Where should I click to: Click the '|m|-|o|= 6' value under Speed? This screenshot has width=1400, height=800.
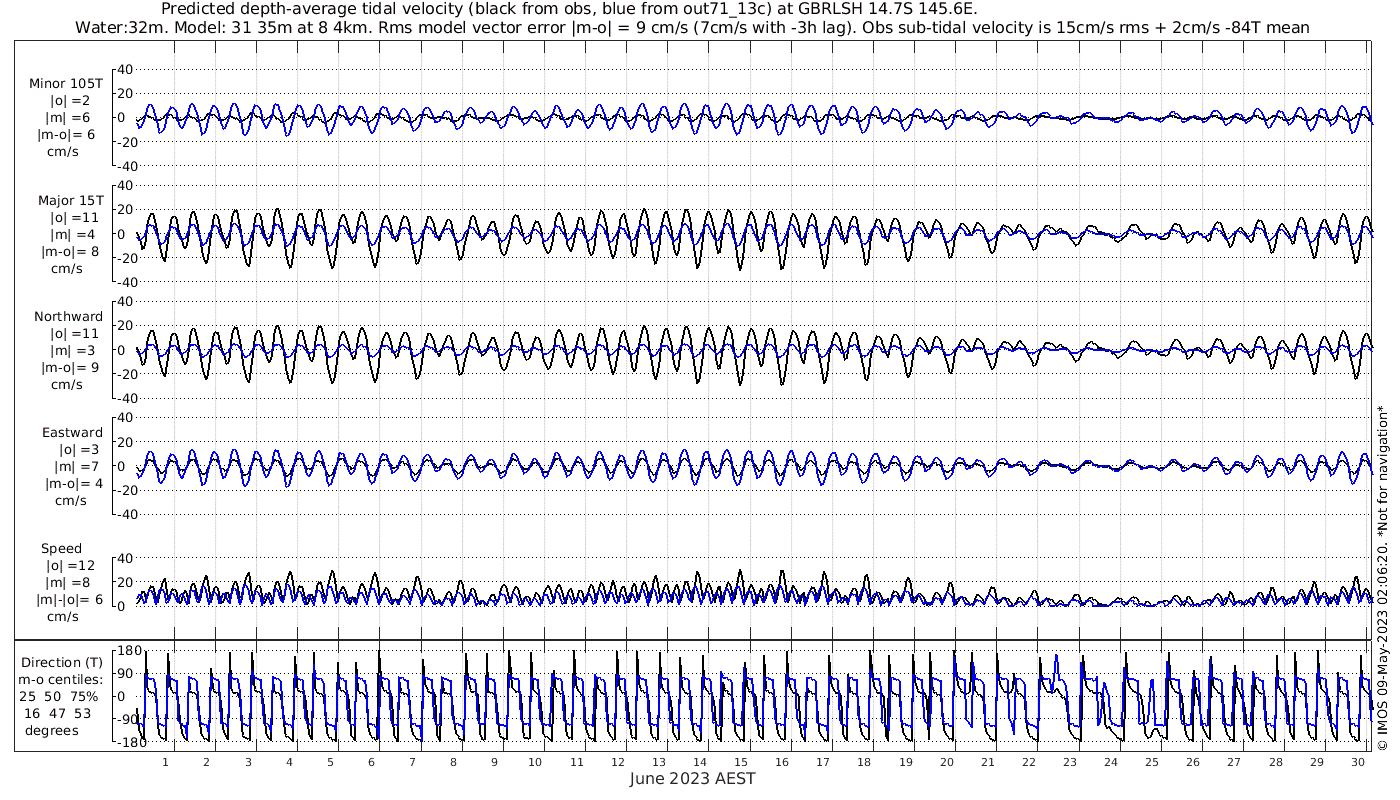[x=70, y=600]
